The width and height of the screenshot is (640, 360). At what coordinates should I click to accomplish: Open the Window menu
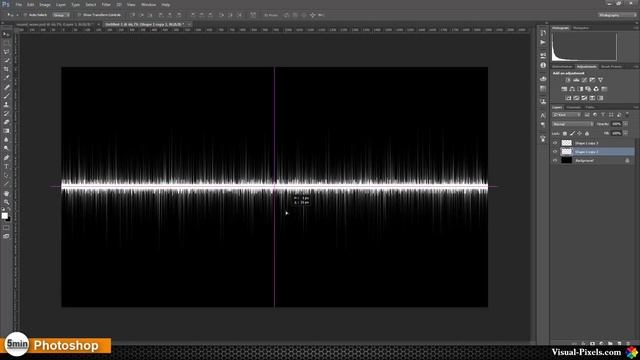149,4
